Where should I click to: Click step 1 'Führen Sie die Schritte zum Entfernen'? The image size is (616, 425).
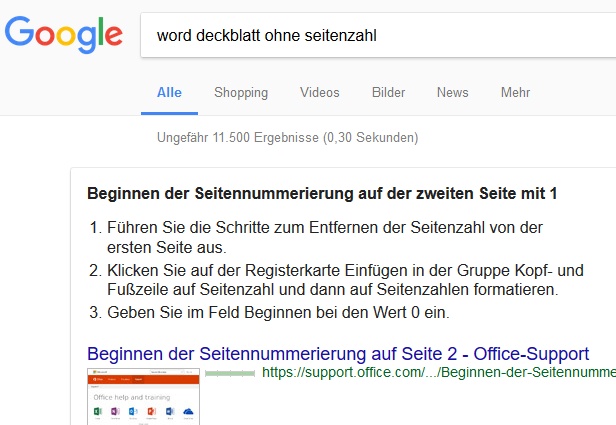click(x=324, y=237)
